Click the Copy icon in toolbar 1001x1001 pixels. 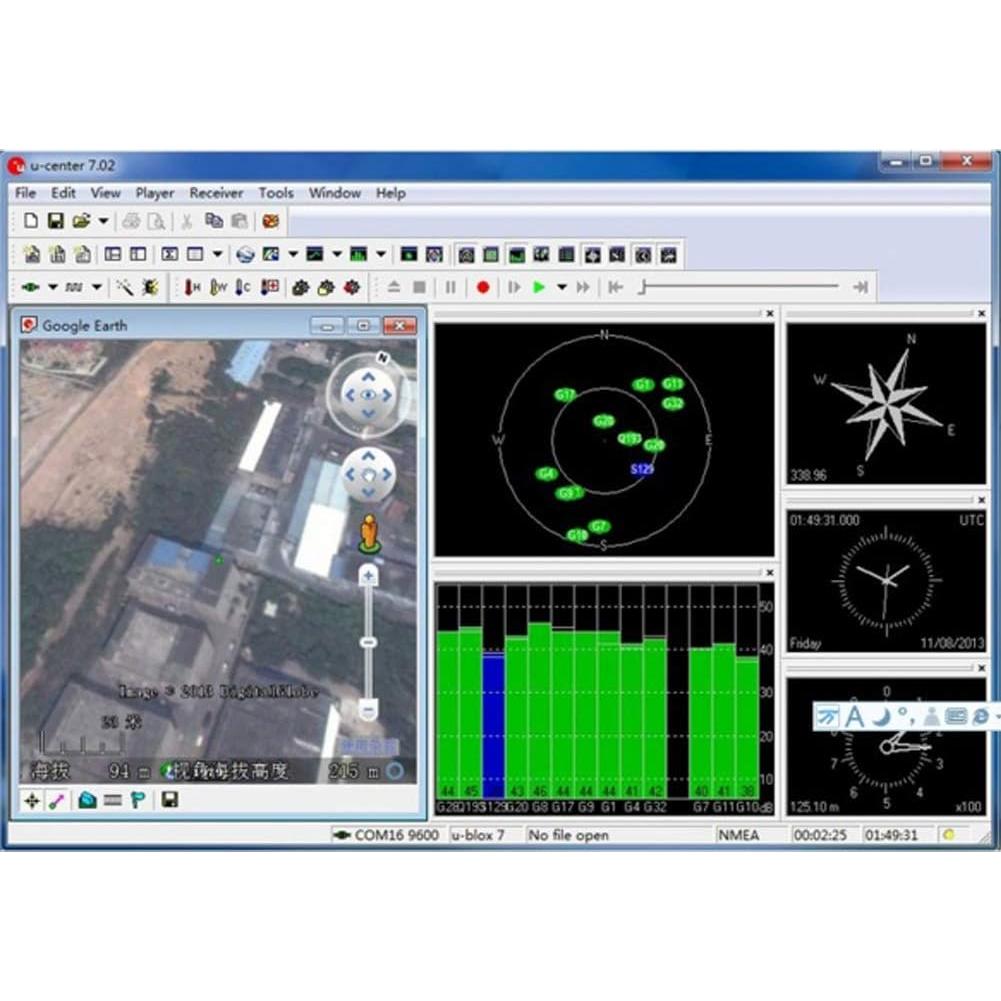[213, 221]
